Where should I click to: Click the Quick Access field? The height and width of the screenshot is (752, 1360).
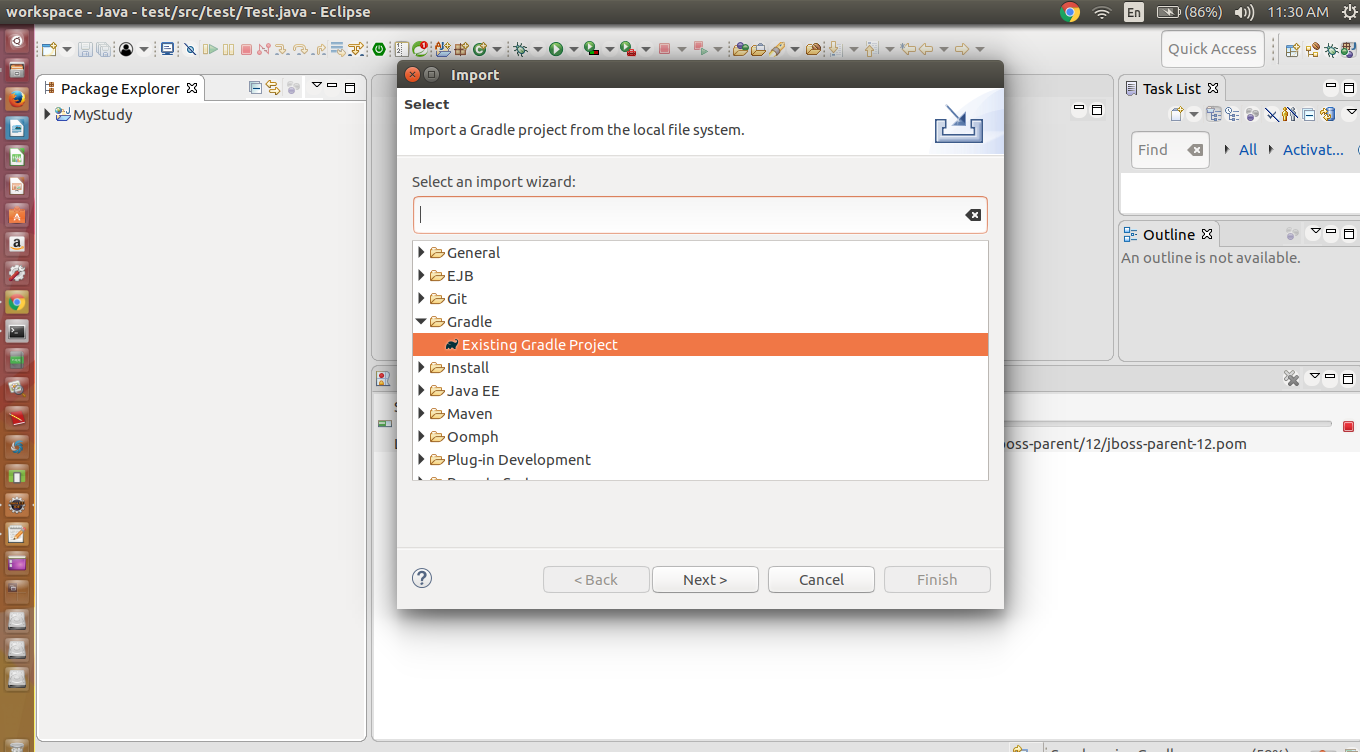pos(1212,49)
